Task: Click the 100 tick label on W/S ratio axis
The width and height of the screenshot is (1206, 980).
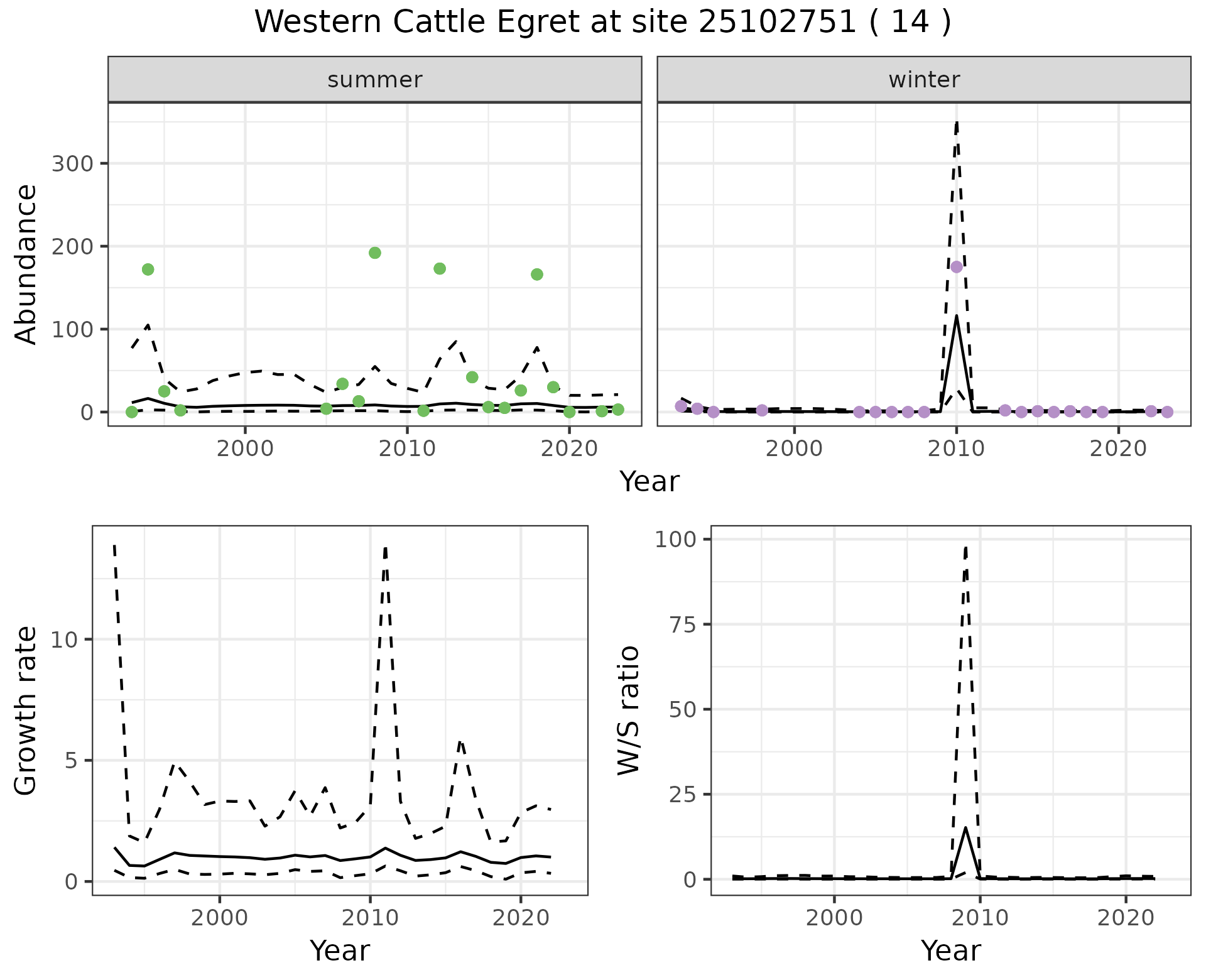Action: pyautogui.click(x=675, y=540)
